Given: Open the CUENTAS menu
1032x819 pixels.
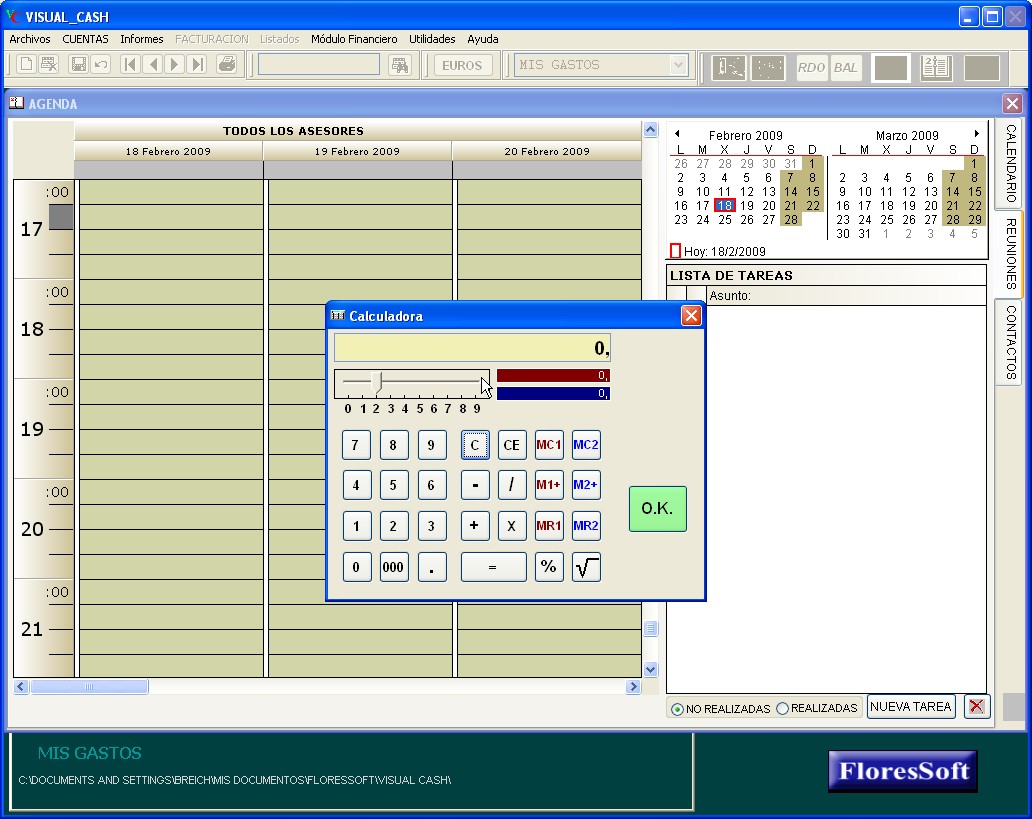Looking at the screenshot, I should click(x=86, y=39).
